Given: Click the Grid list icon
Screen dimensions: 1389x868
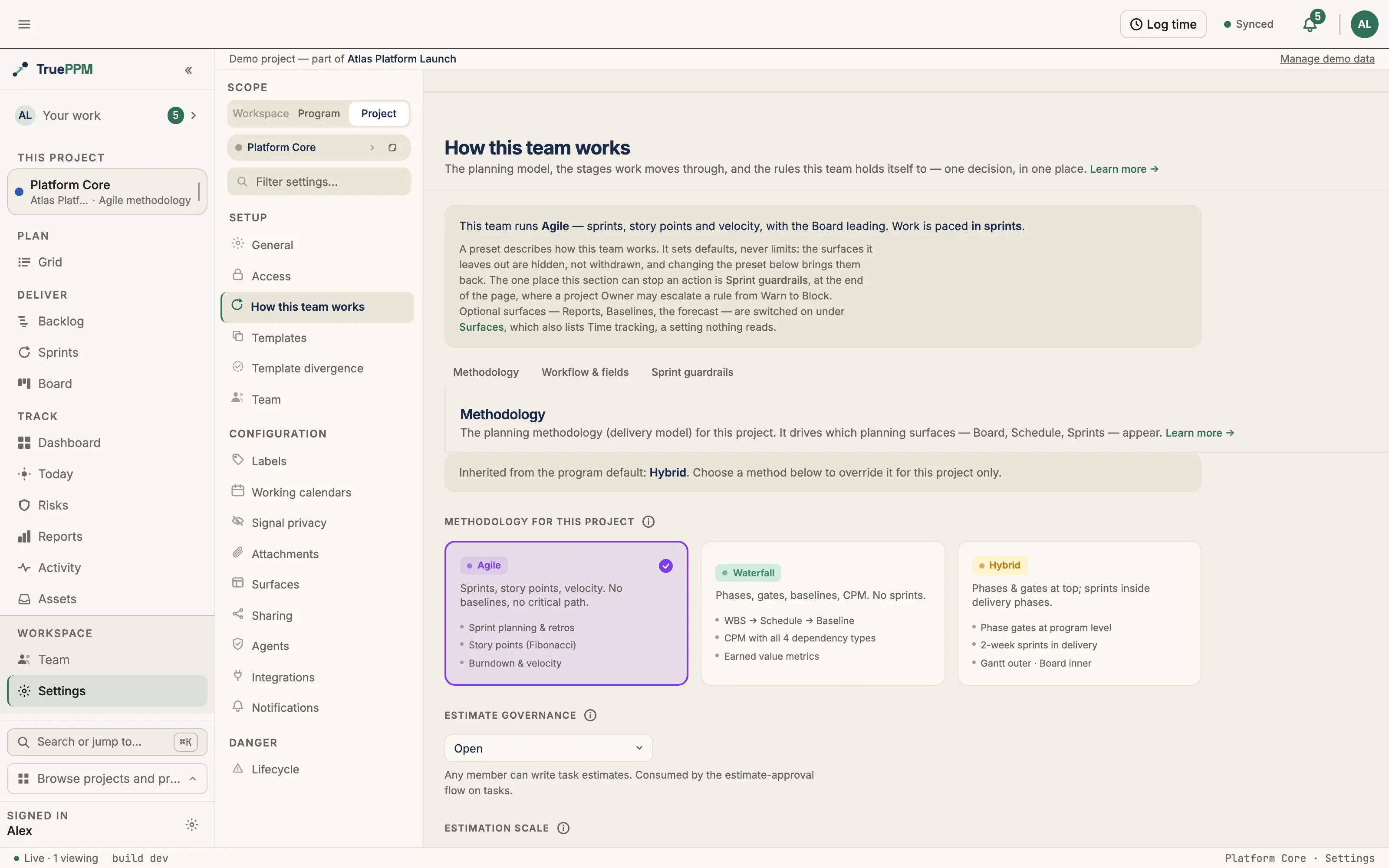Looking at the screenshot, I should [x=24, y=262].
